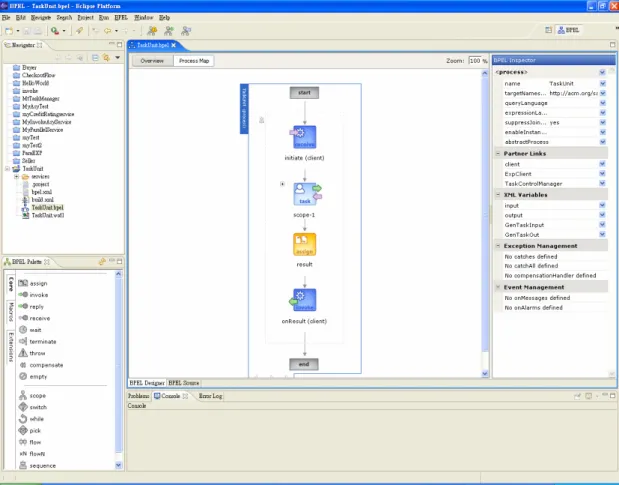Click the diagram vertical scrollbar down arrow
The width and height of the screenshot is (619, 485).
(485, 374)
